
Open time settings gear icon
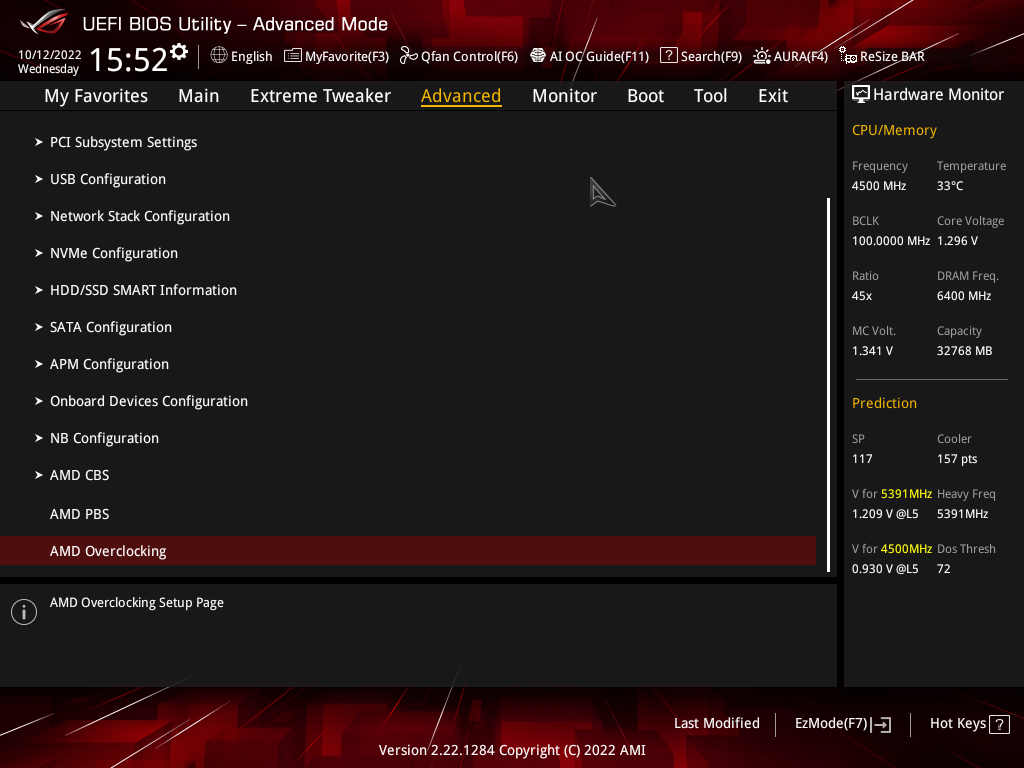click(179, 52)
